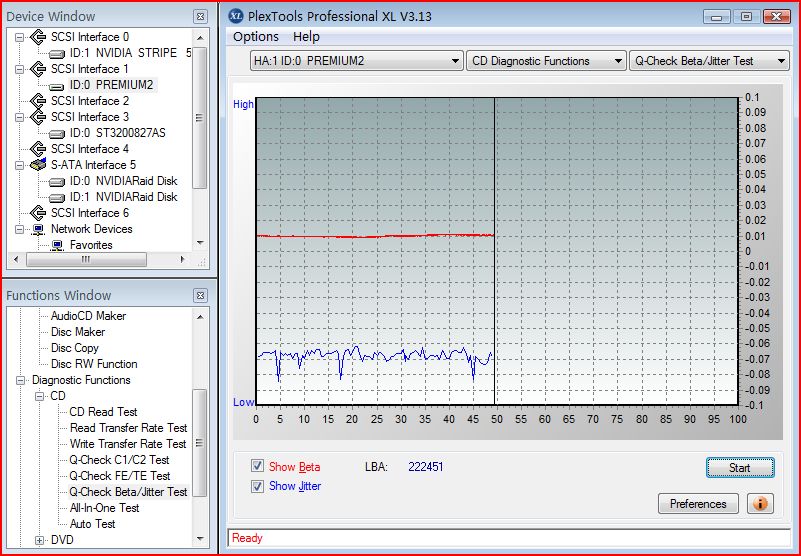Select Q-Check C1/C2 Test
801x556 pixels.
click(x=120, y=460)
